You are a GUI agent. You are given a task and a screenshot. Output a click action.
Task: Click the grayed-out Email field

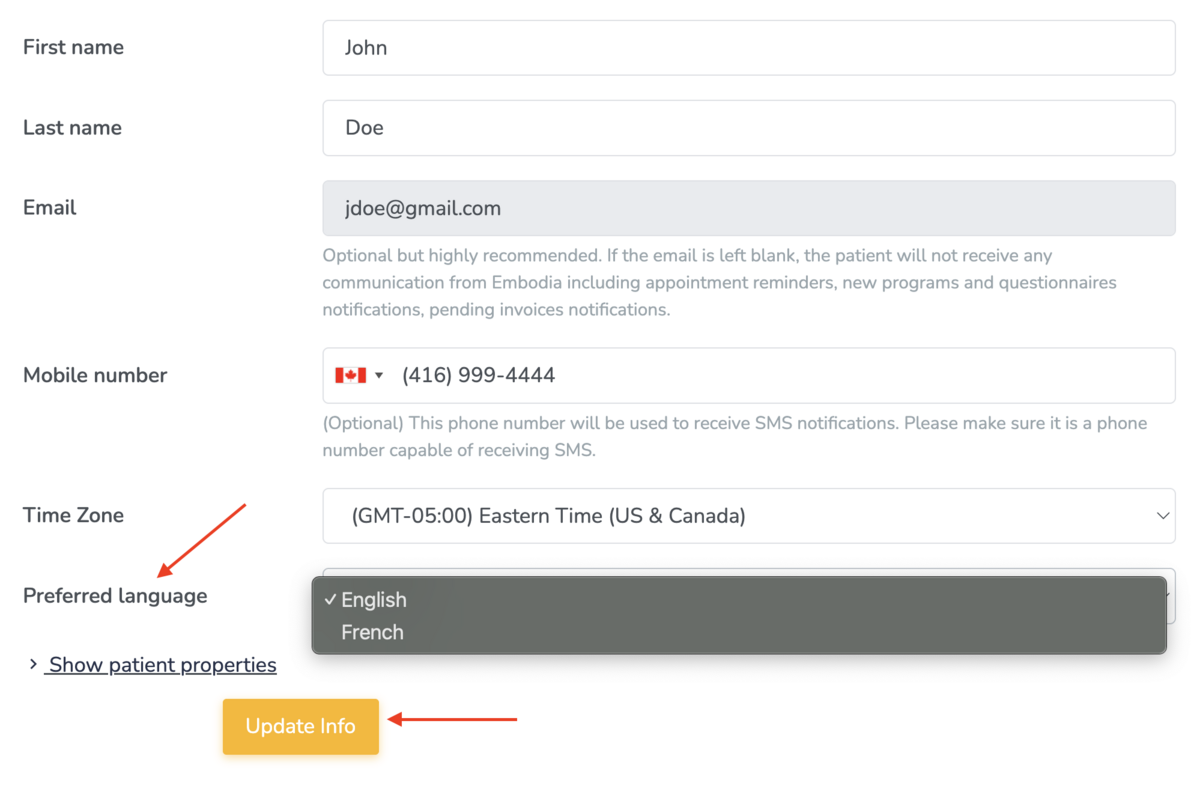[x=748, y=207]
